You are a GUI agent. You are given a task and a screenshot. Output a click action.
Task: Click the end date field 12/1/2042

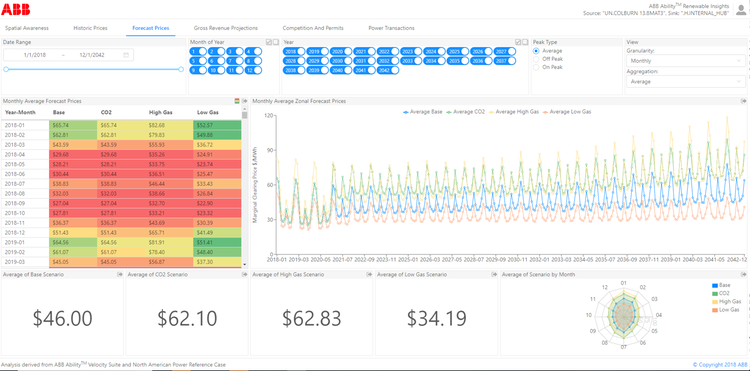(x=92, y=55)
